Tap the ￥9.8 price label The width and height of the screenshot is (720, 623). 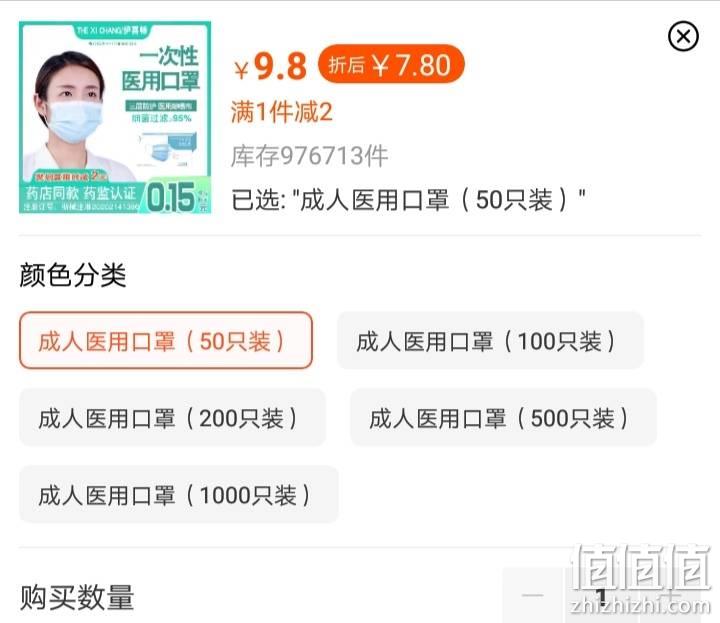pos(270,67)
